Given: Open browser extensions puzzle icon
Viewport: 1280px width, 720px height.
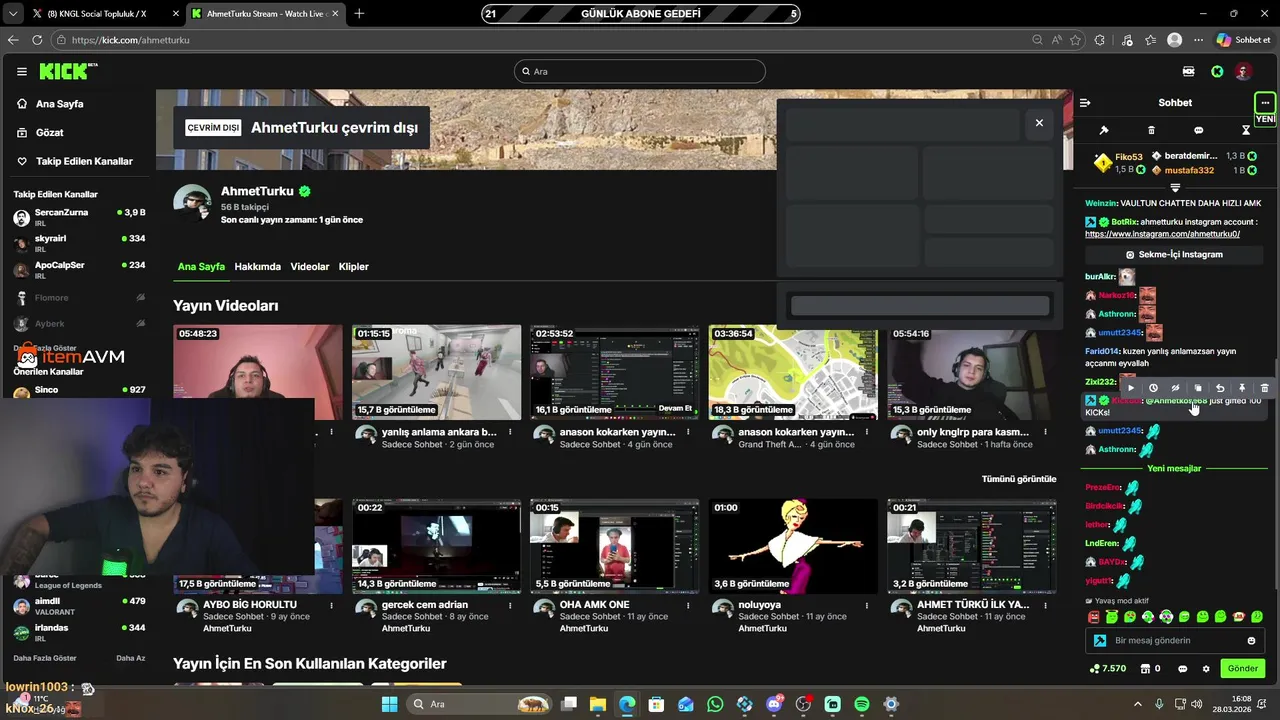Looking at the screenshot, I should point(1100,40).
